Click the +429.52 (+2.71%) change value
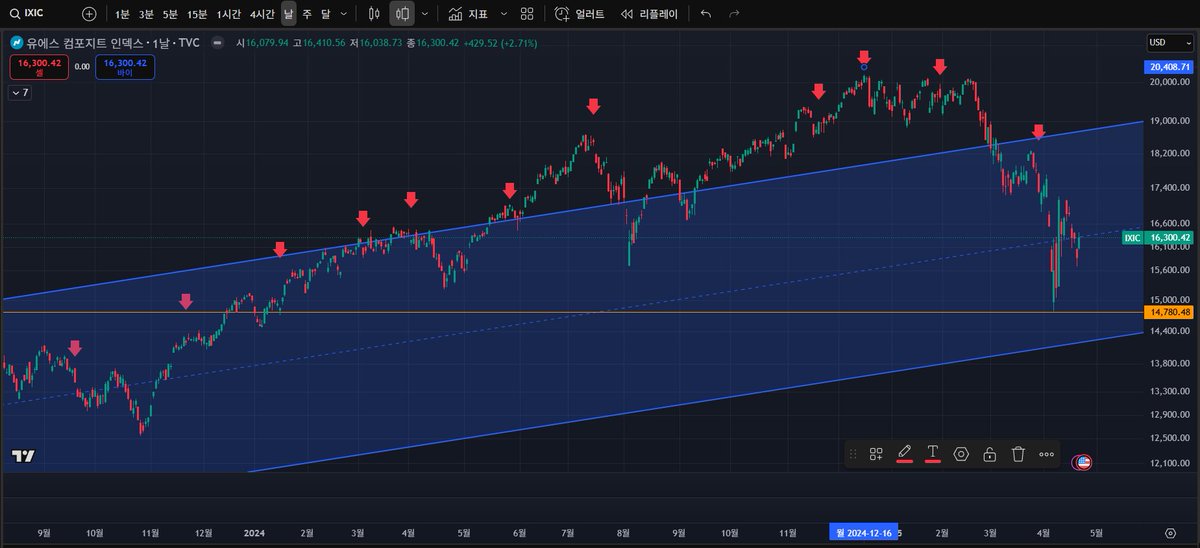Viewport: 1200px width, 548px height. click(501, 43)
